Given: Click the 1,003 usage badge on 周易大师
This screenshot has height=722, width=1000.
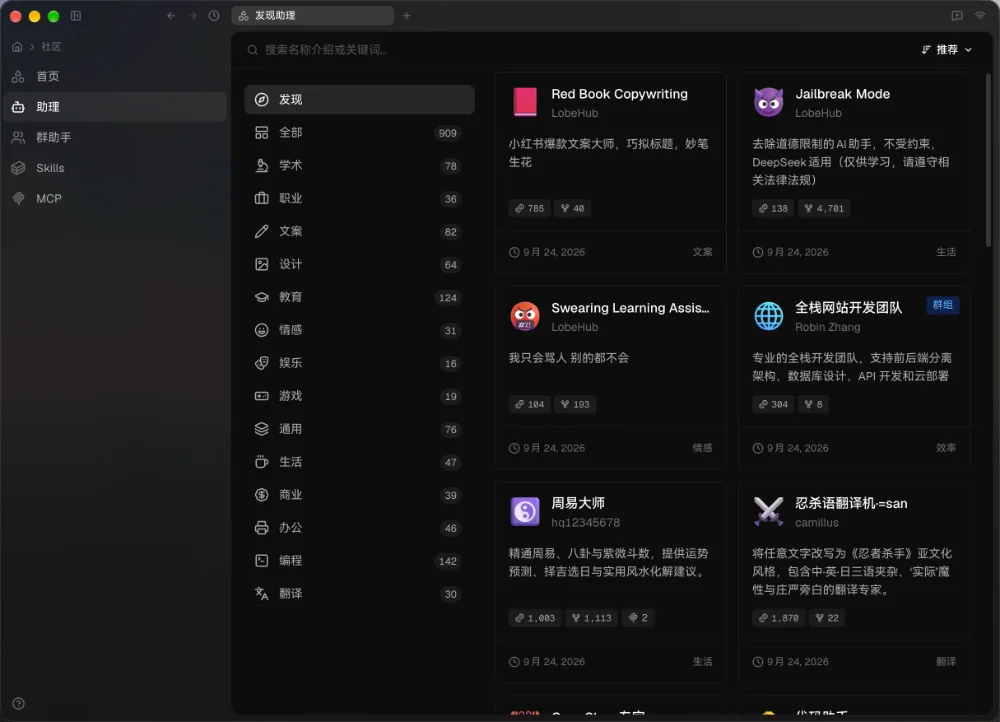Looking at the screenshot, I should click(x=535, y=618).
